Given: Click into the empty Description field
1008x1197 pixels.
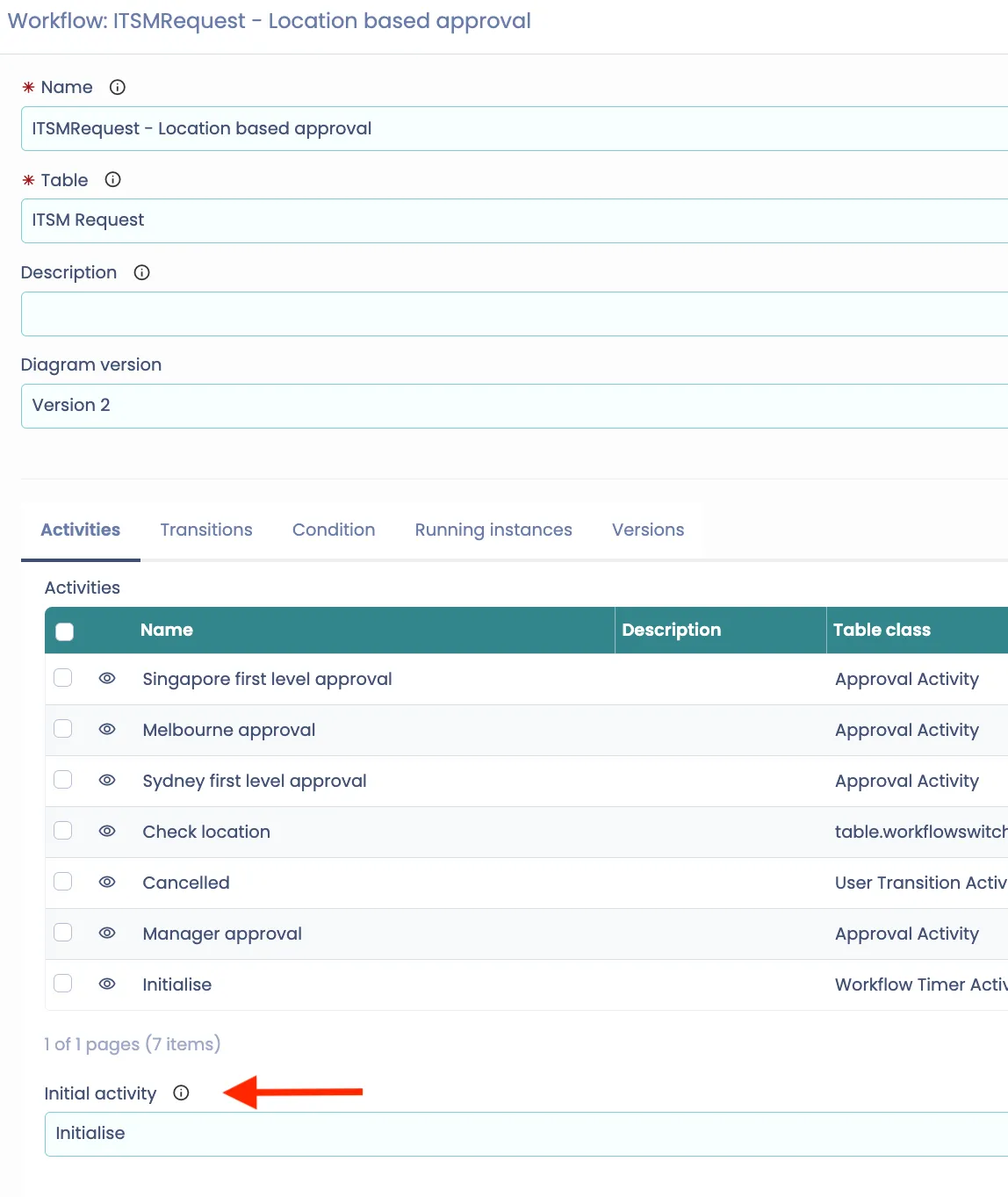Looking at the screenshot, I should click(x=515, y=314).
